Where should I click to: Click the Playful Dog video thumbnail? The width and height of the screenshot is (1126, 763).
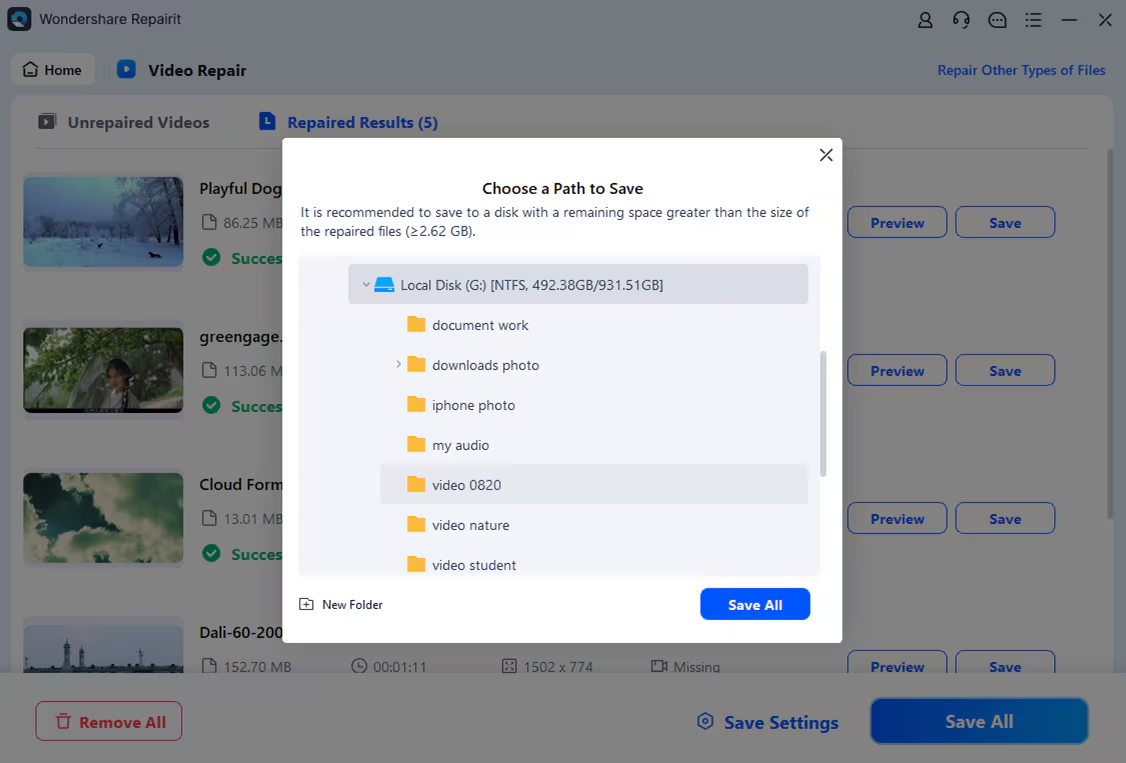103,222
